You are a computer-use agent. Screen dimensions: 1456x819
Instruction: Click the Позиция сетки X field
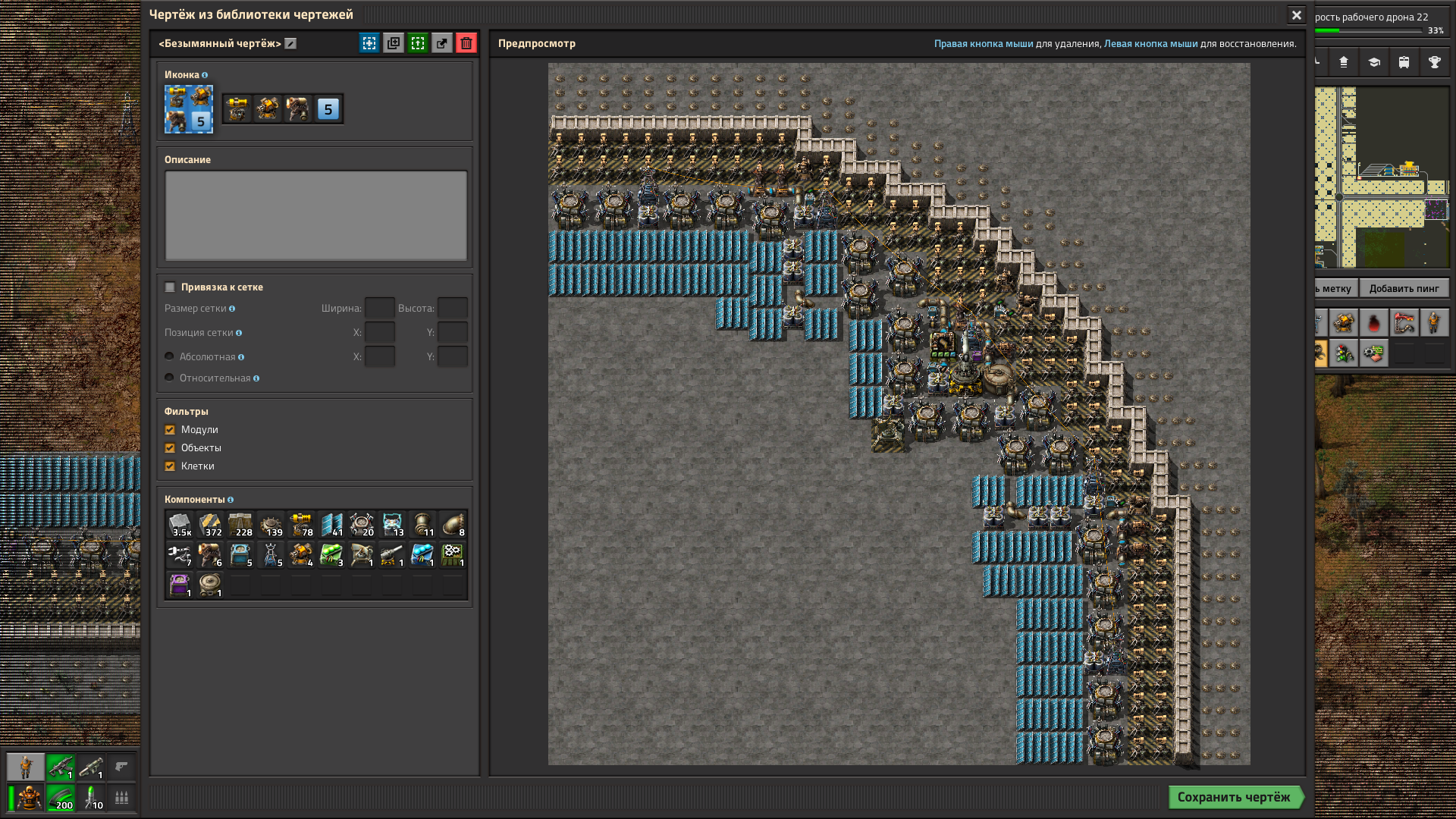[x=380, y=333]
